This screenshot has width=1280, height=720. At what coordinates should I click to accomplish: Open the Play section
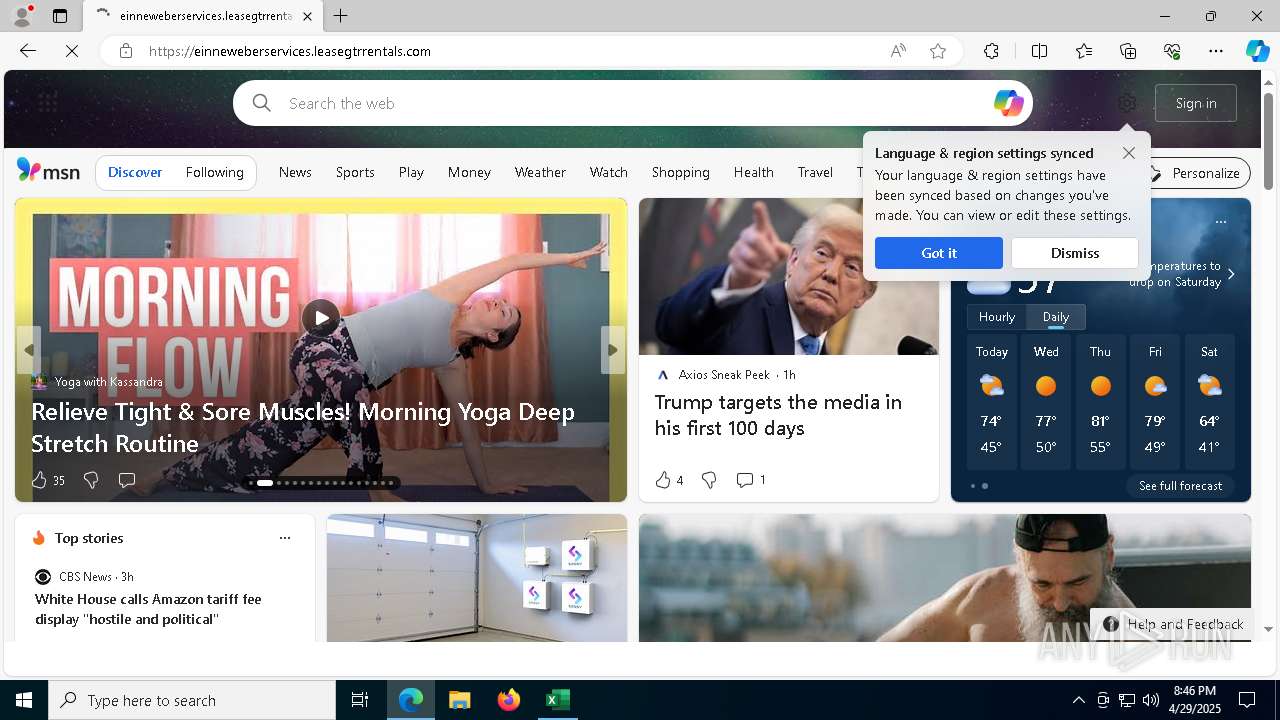(411, 172)
